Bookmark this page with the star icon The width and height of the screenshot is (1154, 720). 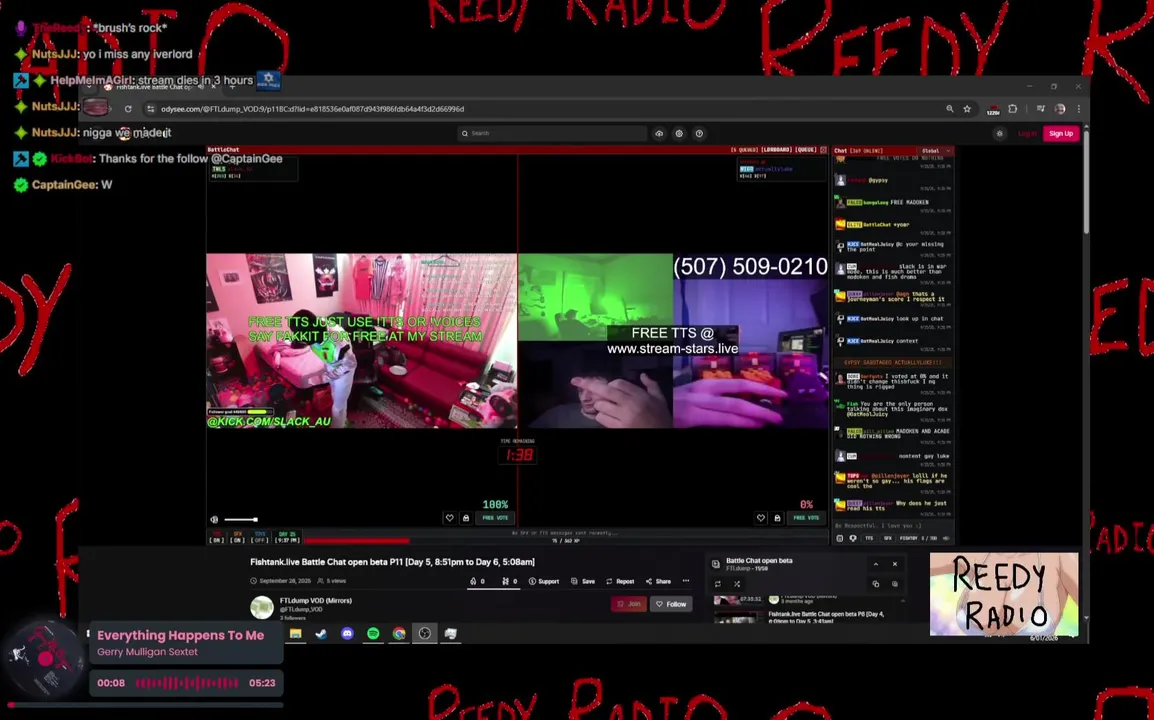coord(967,109)
